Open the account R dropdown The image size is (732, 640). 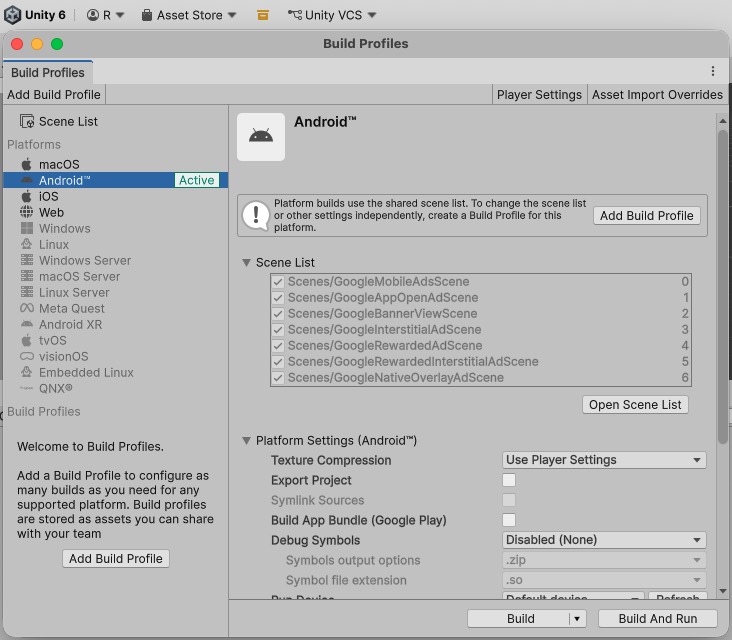coord(106,15)
